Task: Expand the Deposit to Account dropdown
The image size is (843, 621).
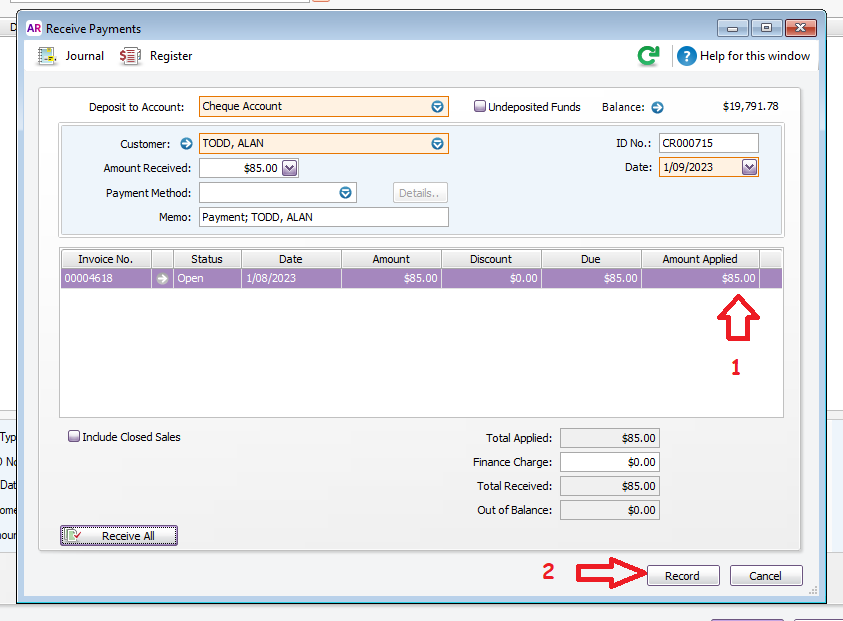Action: [x=437, y=107]
